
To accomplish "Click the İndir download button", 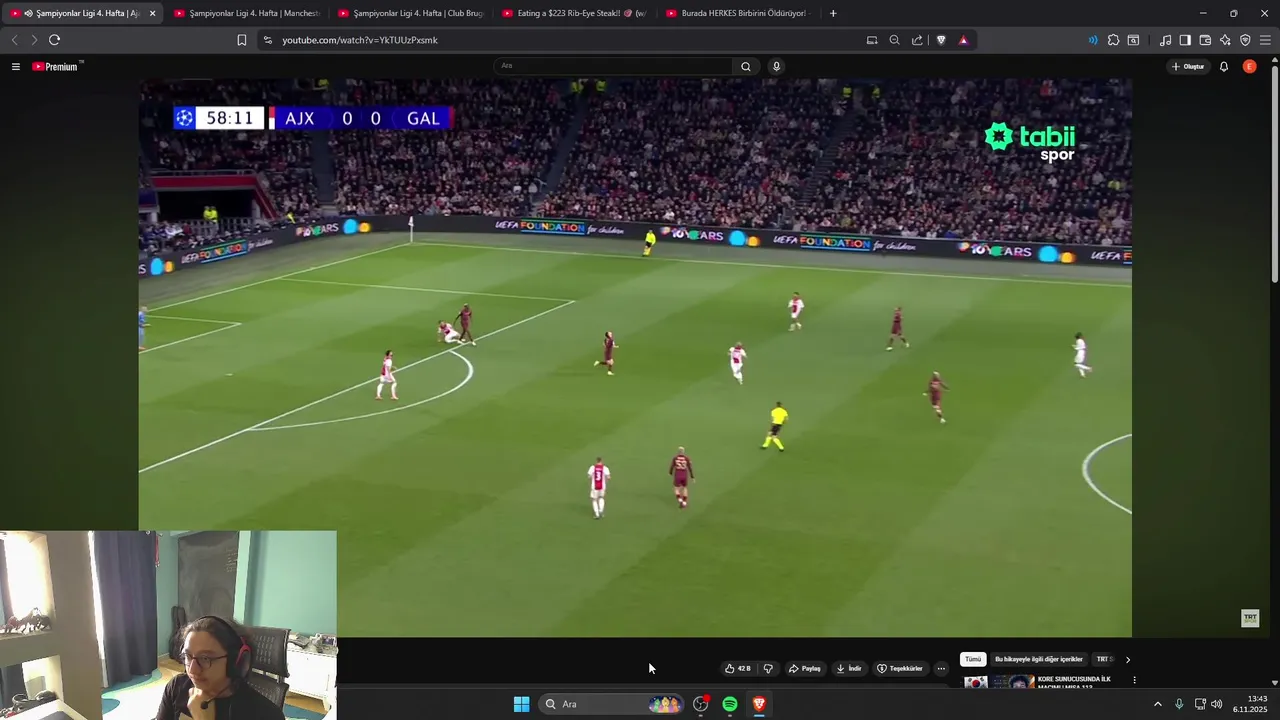I will tap(849, 668).
